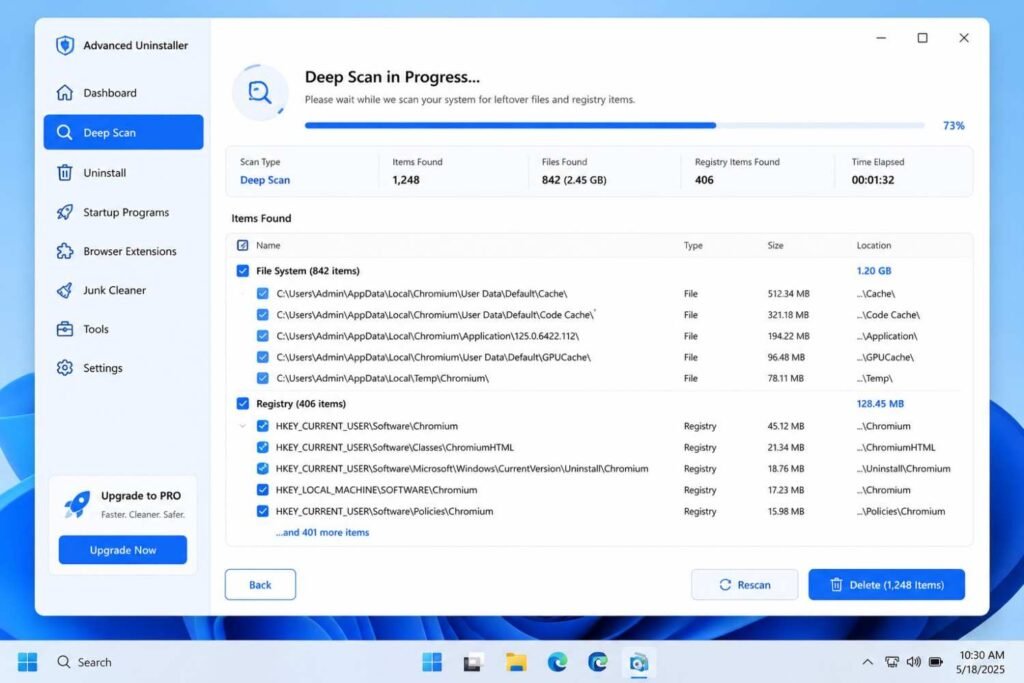1024x683 pixels.
Task: Open the Widgets icon at the taskbar center
Action: [x=432, y=662]
